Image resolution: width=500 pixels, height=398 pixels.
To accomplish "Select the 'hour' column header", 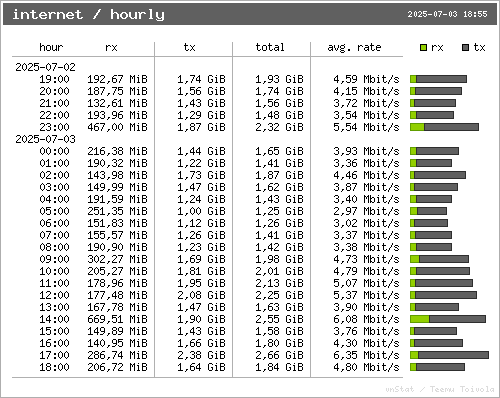I will pyautogui.click(x=51, y=47).
